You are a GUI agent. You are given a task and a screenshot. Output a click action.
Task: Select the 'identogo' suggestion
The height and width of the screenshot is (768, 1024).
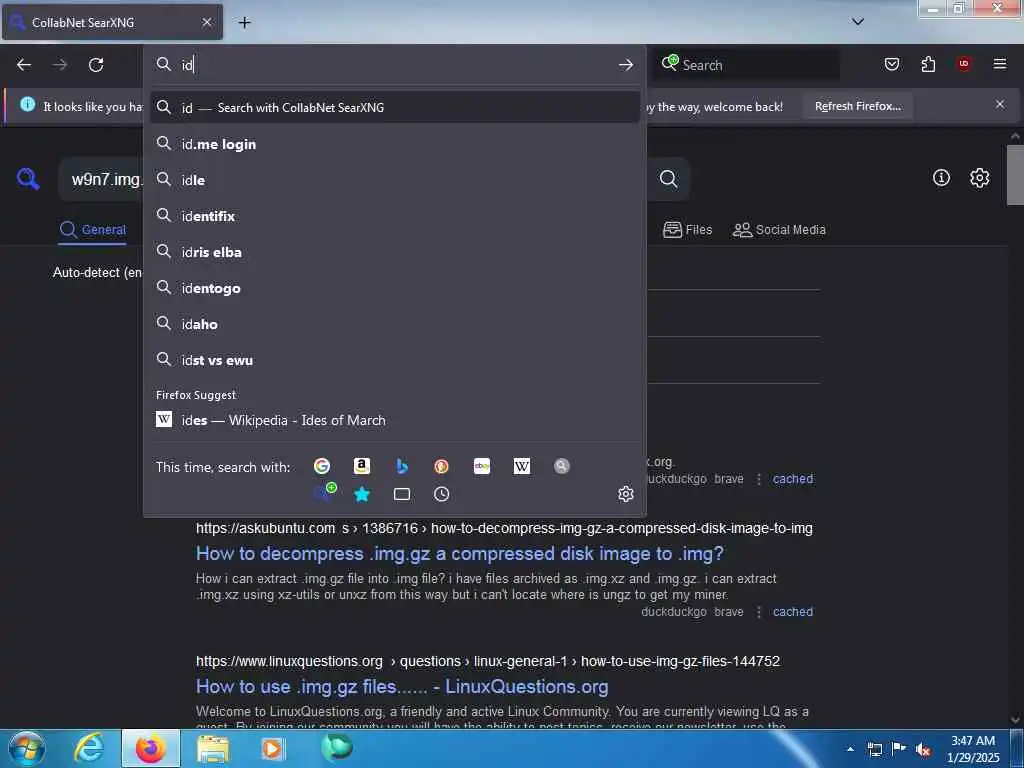394,287
